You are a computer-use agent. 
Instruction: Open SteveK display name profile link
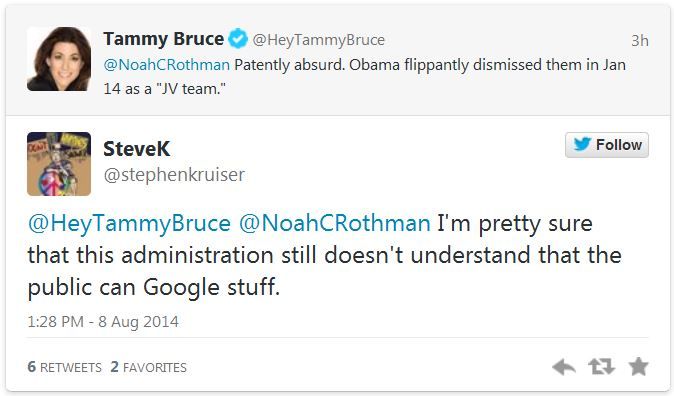point(137,149)
